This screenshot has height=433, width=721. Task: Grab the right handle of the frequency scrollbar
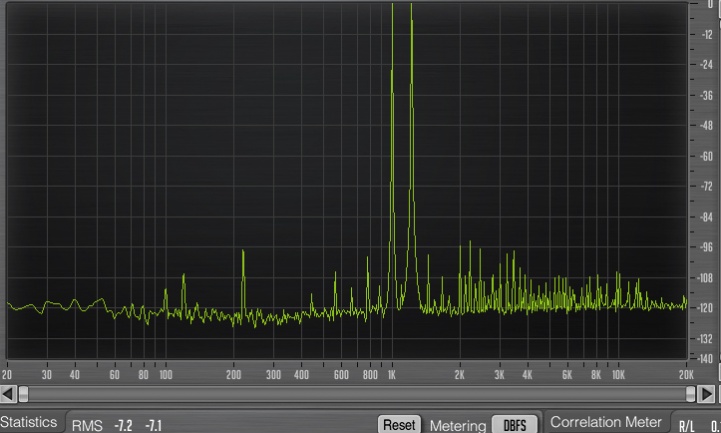coord(690,394)
